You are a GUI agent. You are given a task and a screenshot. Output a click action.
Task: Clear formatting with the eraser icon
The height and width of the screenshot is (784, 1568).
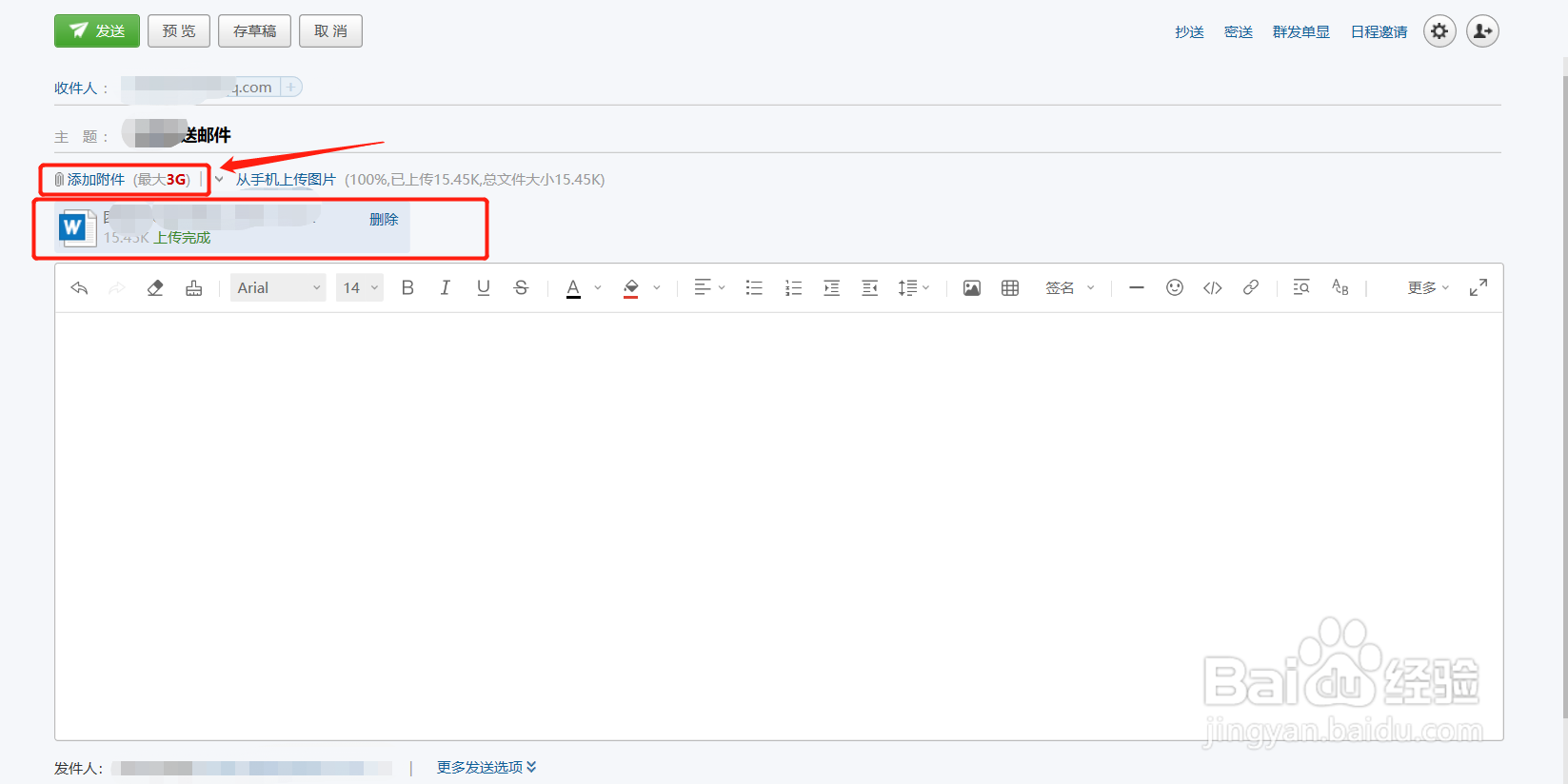tap(155, 287)
